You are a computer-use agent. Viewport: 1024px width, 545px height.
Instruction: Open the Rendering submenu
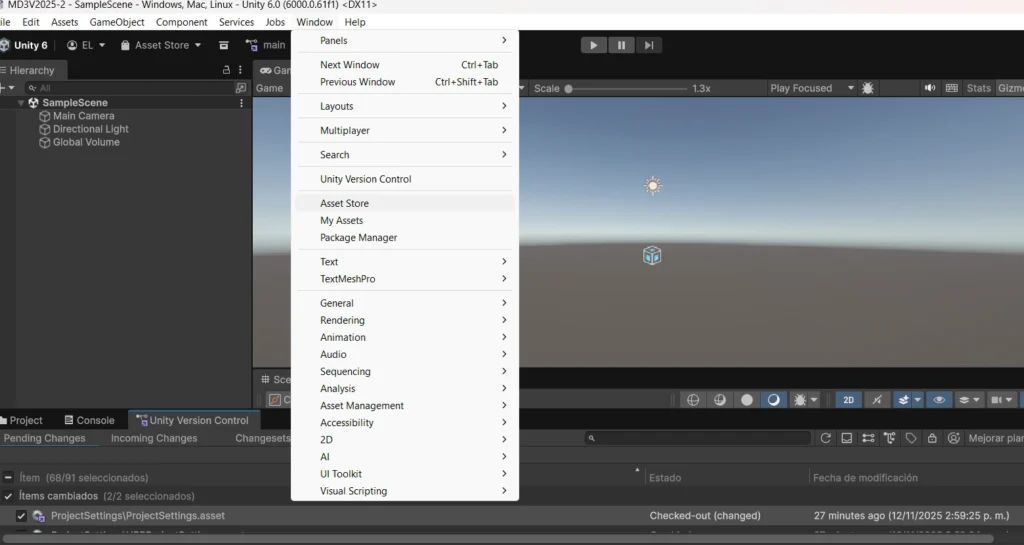pyautogui.click(x=405, y=320)
